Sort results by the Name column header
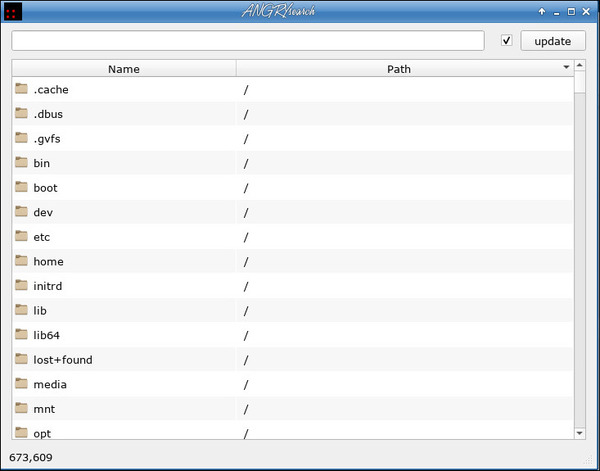This screenshot has width=600, height=471. coord(124,69)
